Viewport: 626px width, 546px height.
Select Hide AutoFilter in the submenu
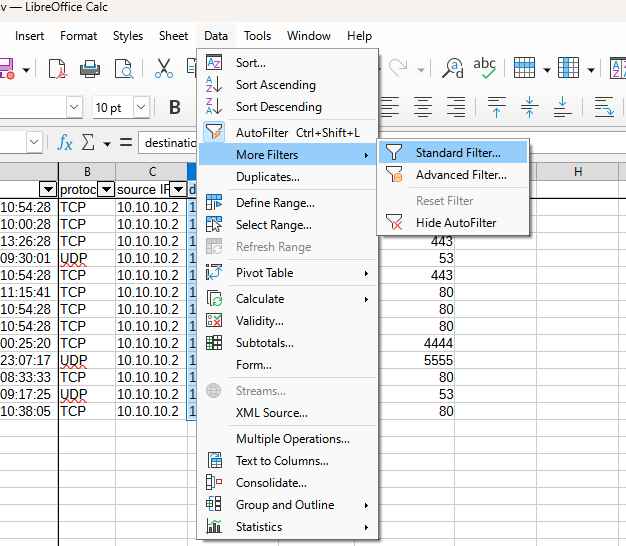(x=455, y=223)
